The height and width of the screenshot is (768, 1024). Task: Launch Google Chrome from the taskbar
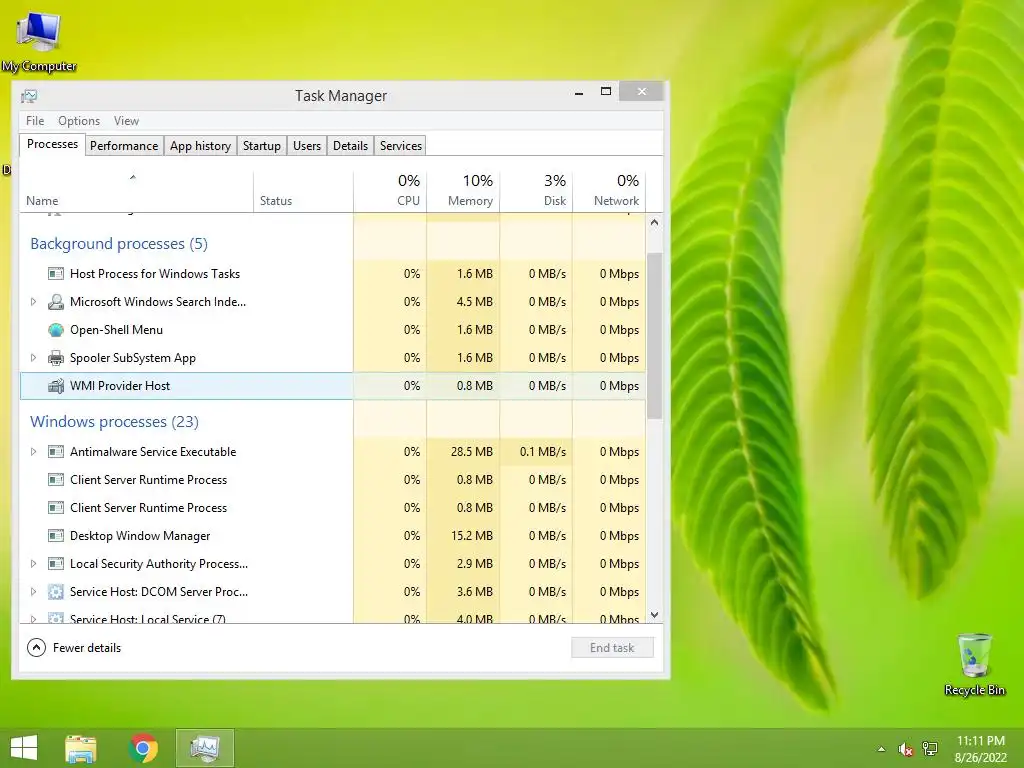click(143, 748)
